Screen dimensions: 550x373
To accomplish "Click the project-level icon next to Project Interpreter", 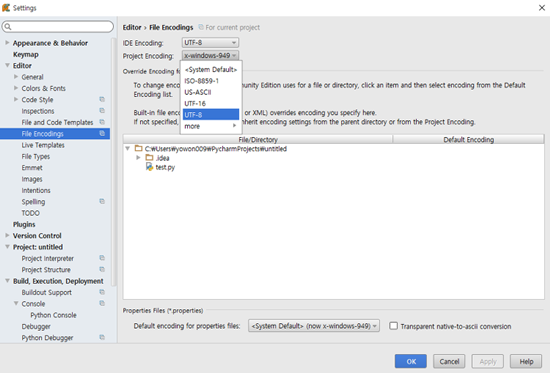I will 102,258.
